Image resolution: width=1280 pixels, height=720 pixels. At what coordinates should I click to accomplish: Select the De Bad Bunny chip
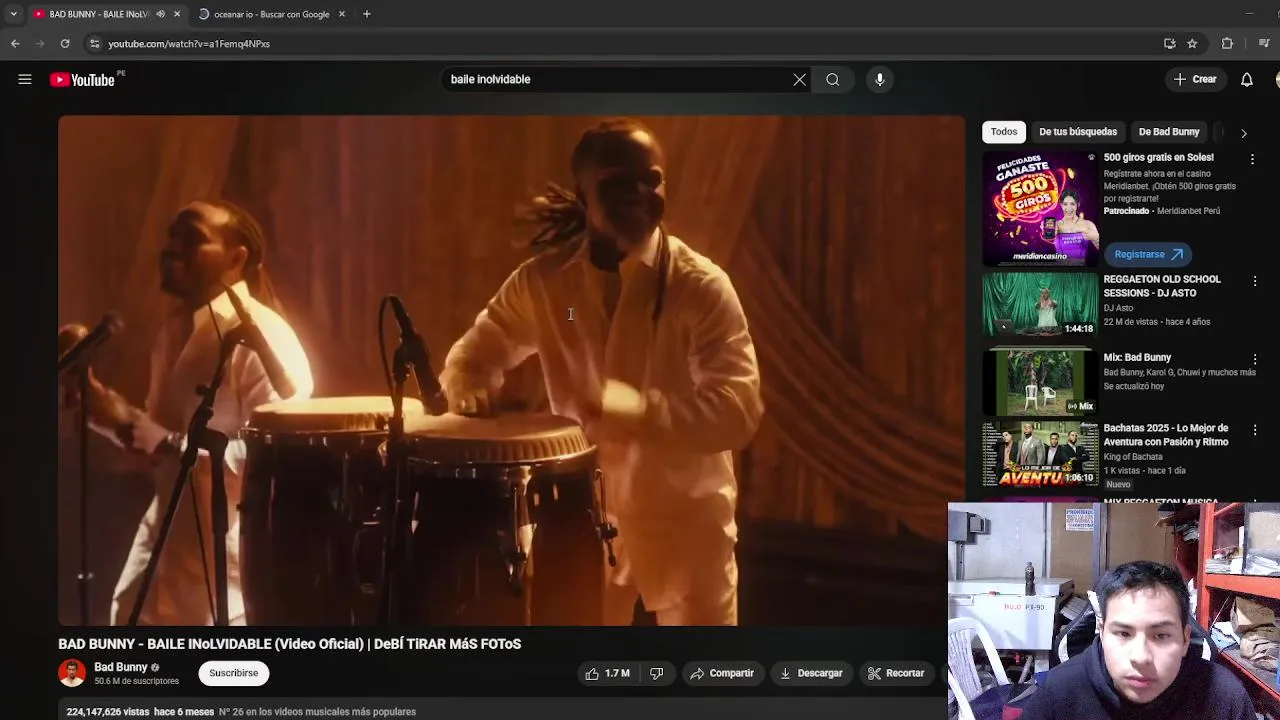(1169, 132)
